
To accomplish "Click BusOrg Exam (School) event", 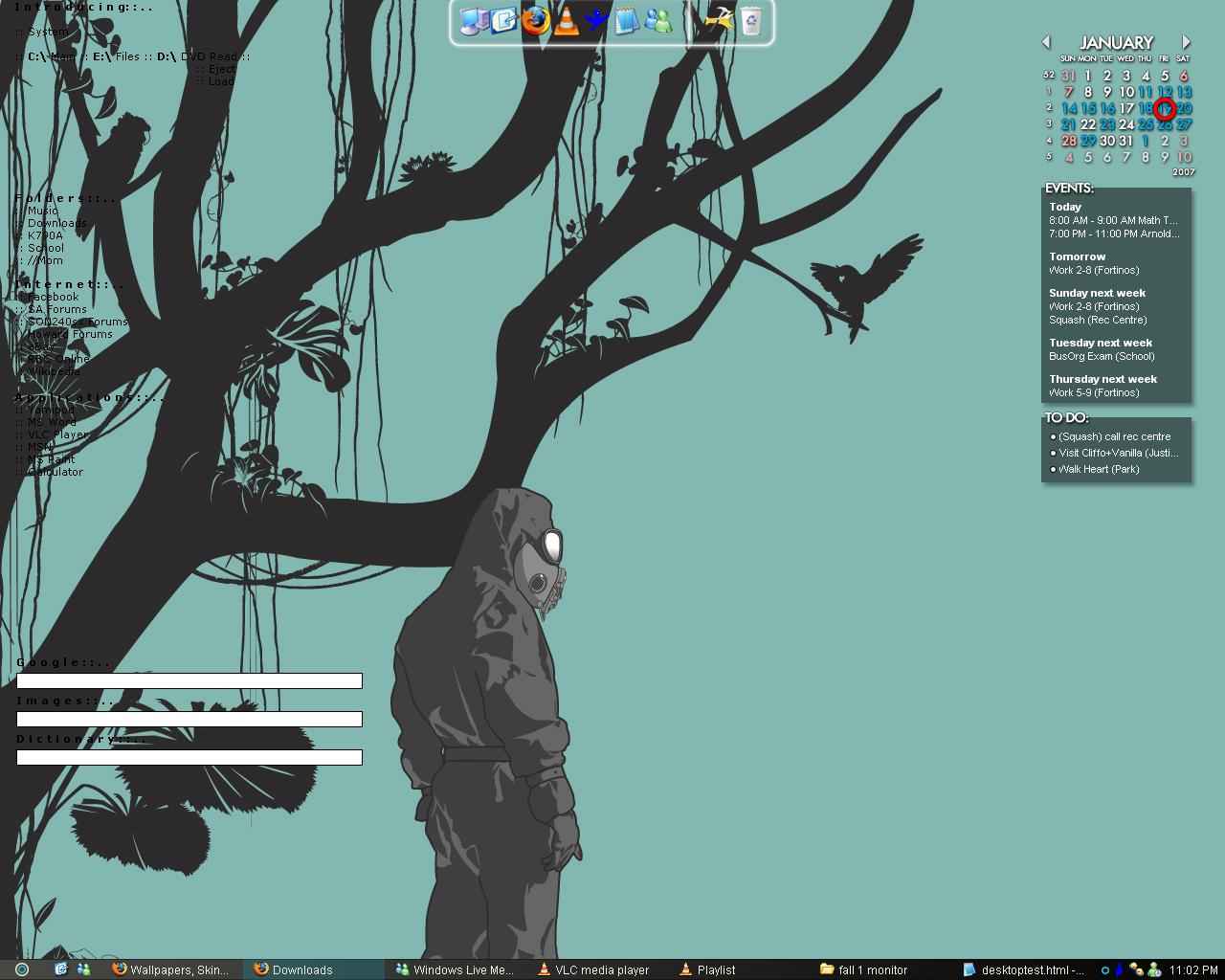I will [1102, 356].
